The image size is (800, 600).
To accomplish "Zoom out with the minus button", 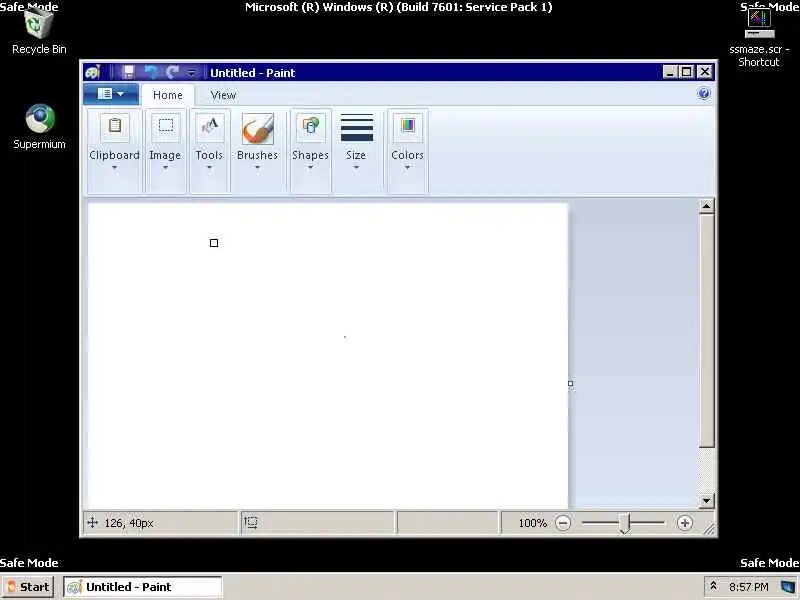I will coord(563,523).
